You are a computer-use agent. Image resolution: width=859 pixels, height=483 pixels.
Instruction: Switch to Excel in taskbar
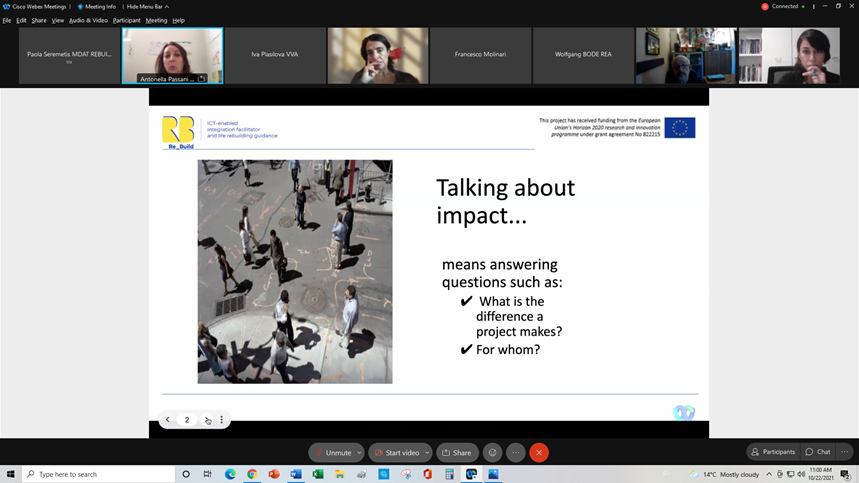[x=318, y=474]
